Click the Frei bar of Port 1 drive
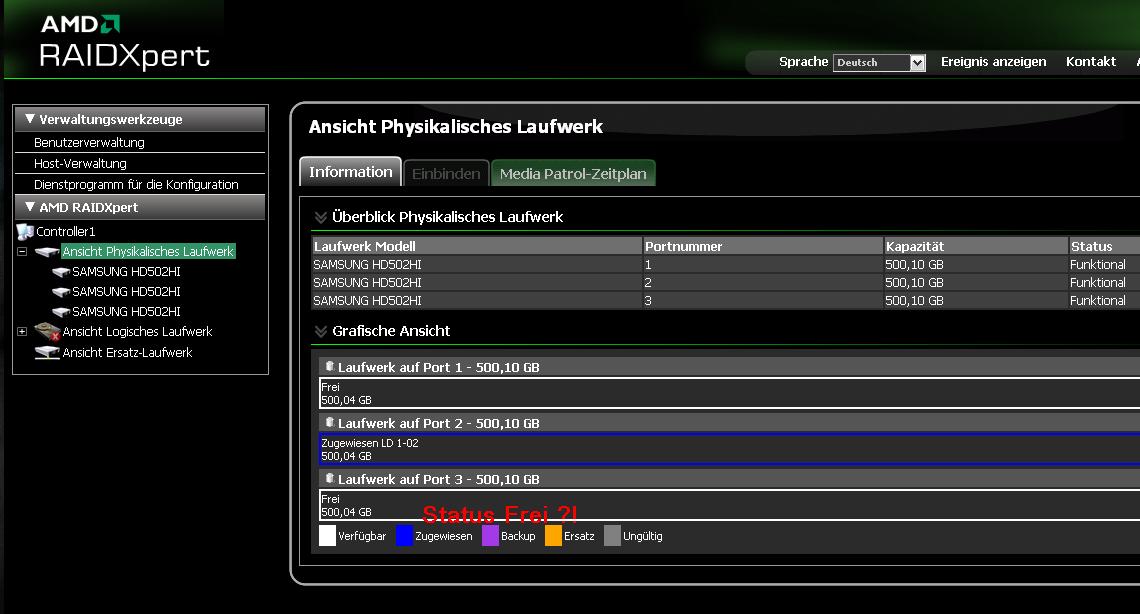Screen dimensions: 1140x614 click(x=729, y=393)
